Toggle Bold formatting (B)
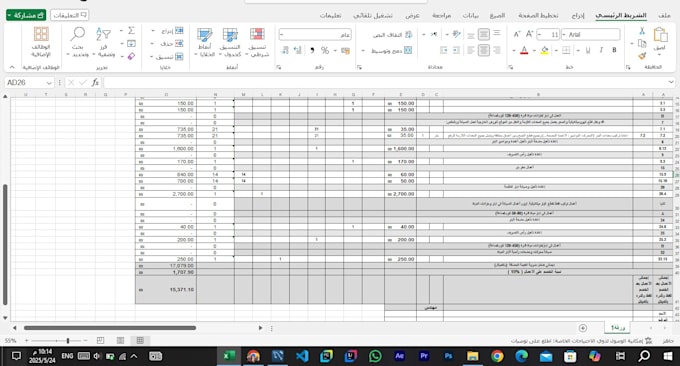This screenshot has width=680, height=366. 614,50
